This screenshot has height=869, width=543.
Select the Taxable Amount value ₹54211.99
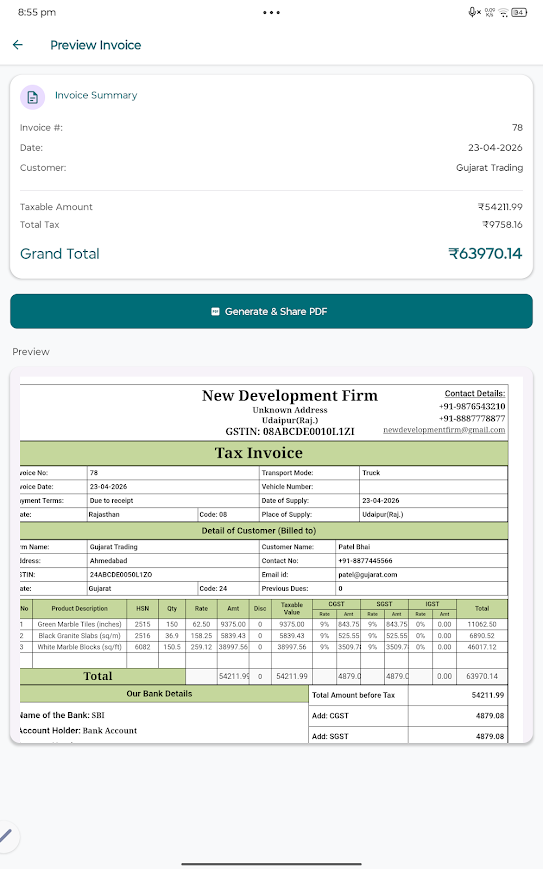click(500, 207)
